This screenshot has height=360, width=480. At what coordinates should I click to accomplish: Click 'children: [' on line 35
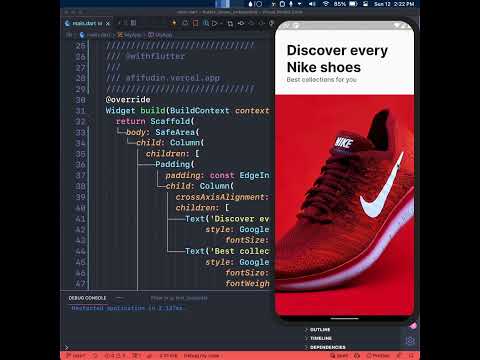(x=172, y=154)
